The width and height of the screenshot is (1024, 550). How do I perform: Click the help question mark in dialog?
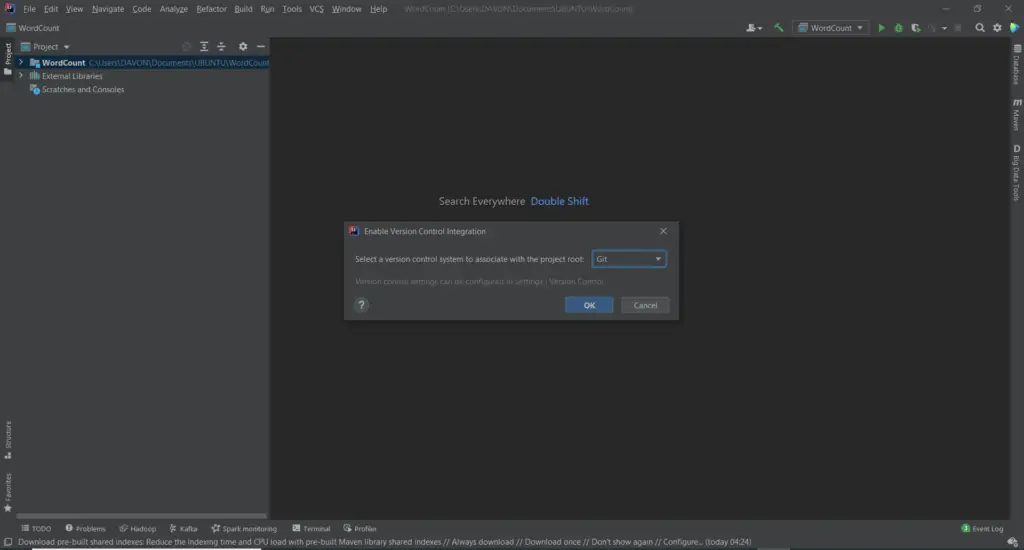pyautogui.click(x=361, y=305)
